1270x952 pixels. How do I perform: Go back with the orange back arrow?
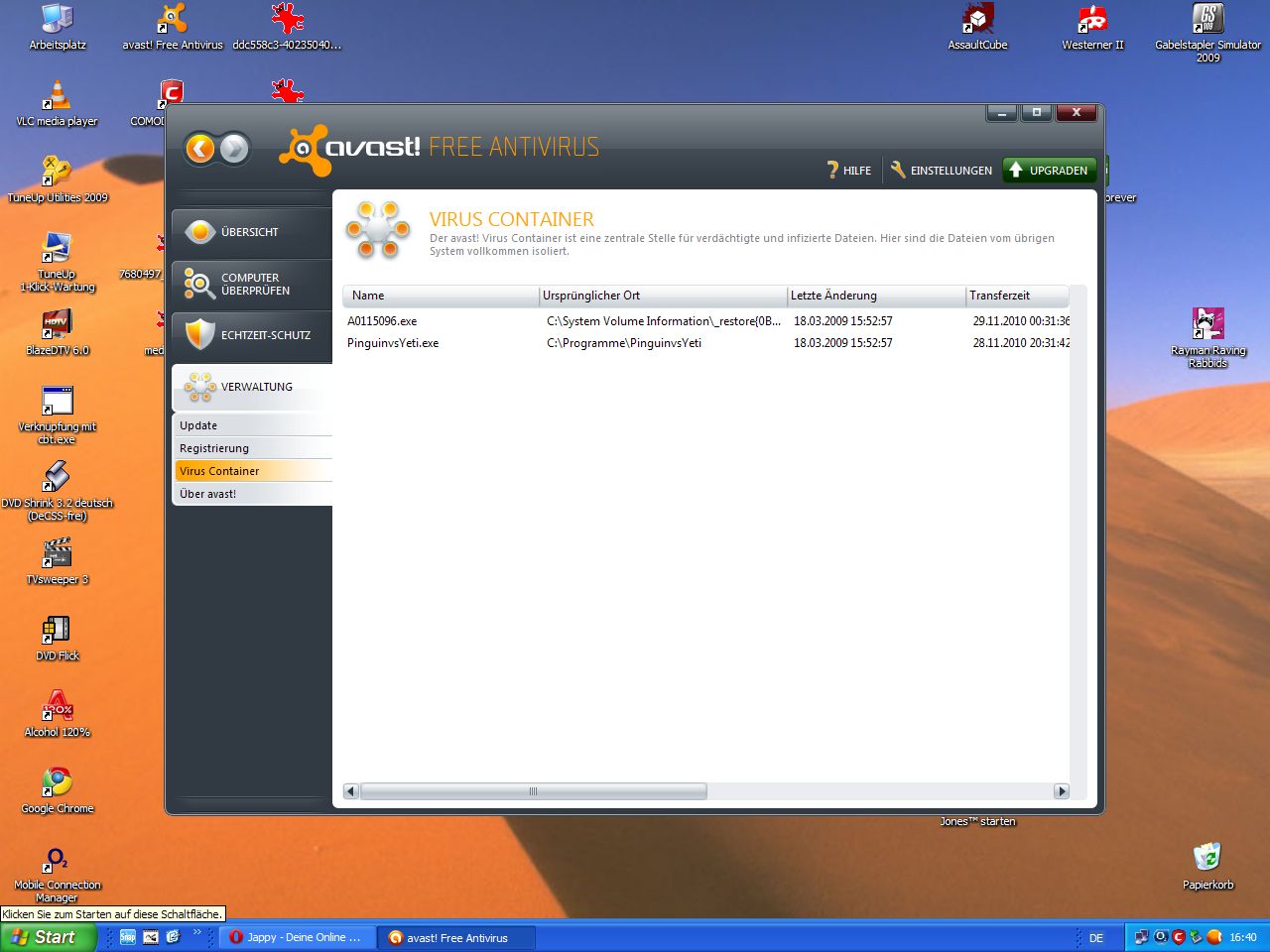(x=200, y=149)
